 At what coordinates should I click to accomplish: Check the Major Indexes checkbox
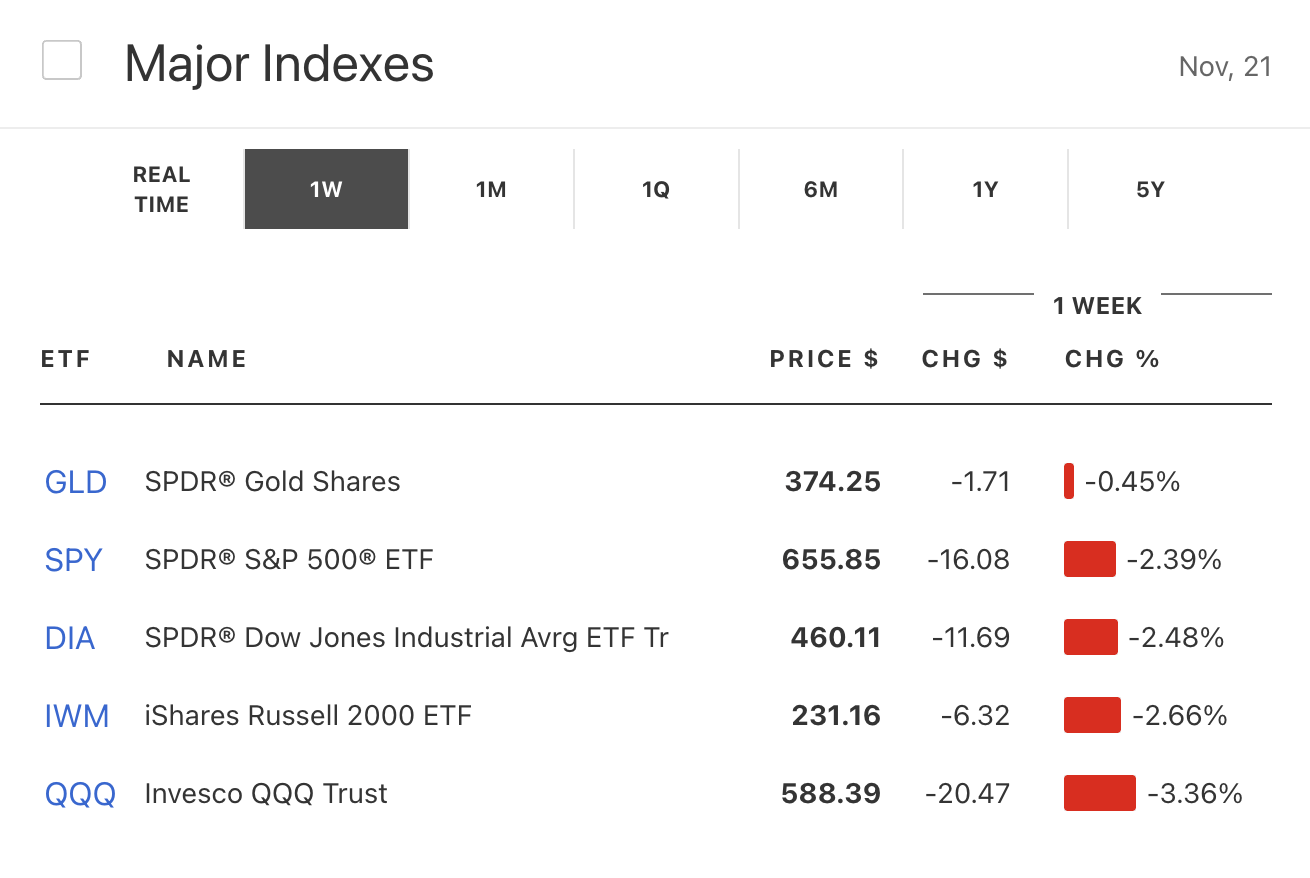pos(62,61)
